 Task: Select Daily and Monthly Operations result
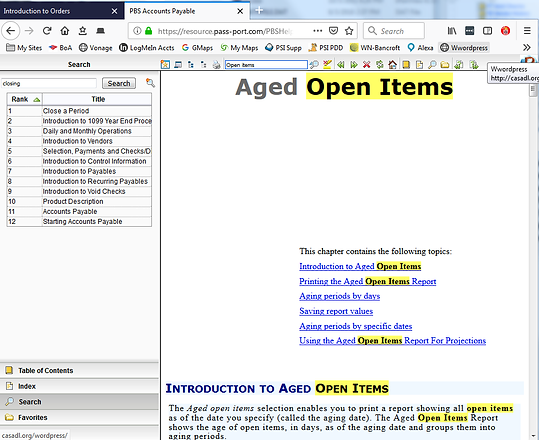pos(79,131)
